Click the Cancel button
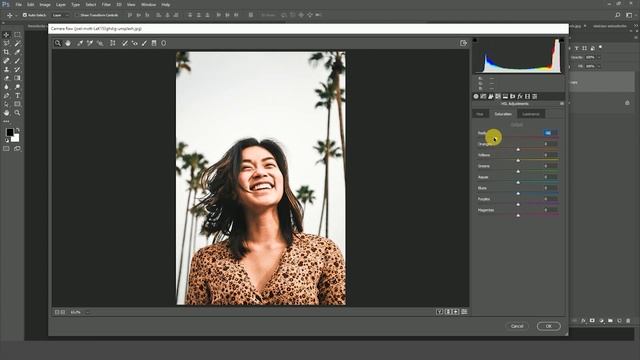 pos(517,326)
